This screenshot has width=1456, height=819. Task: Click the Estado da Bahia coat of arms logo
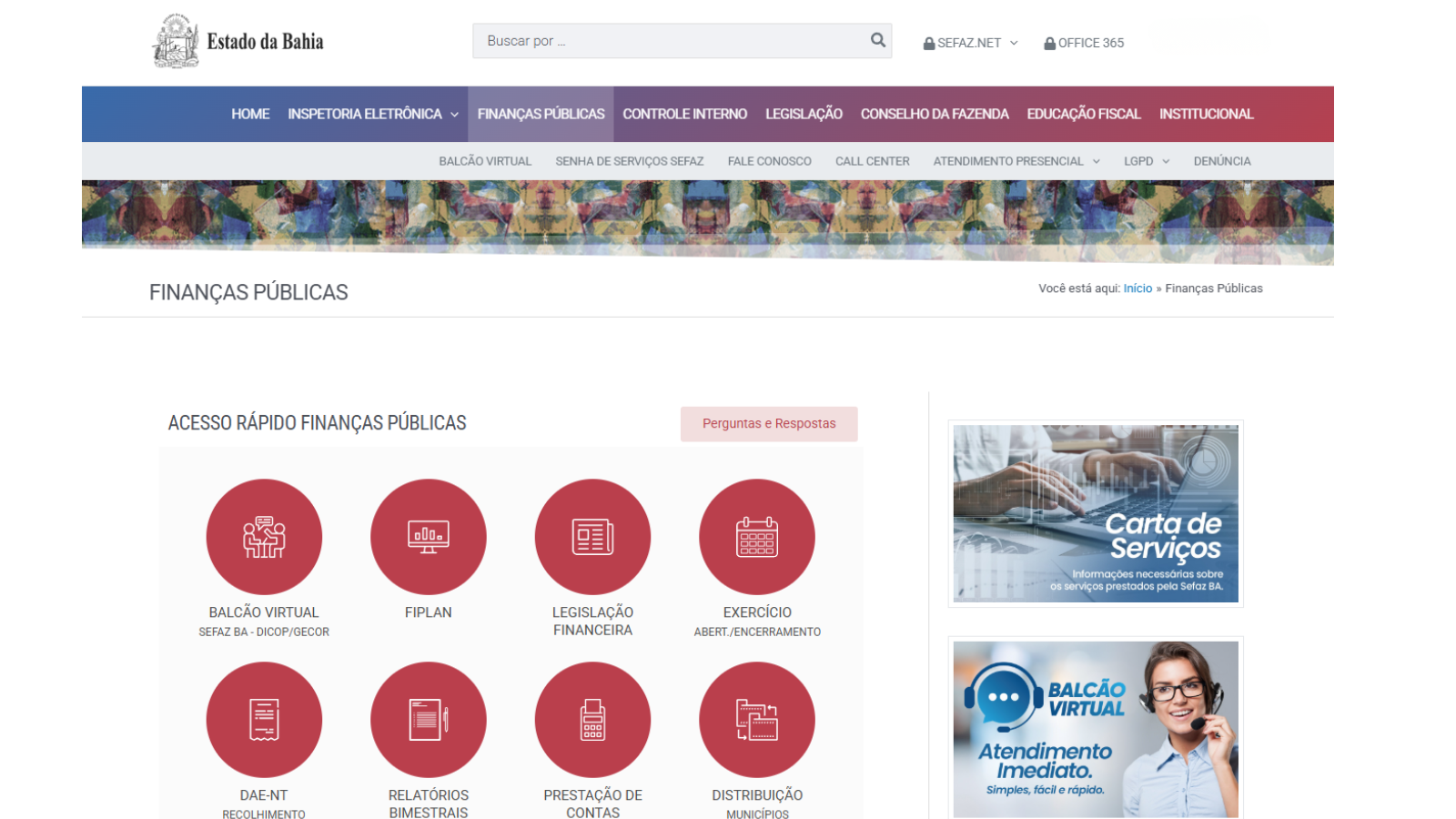176,41
